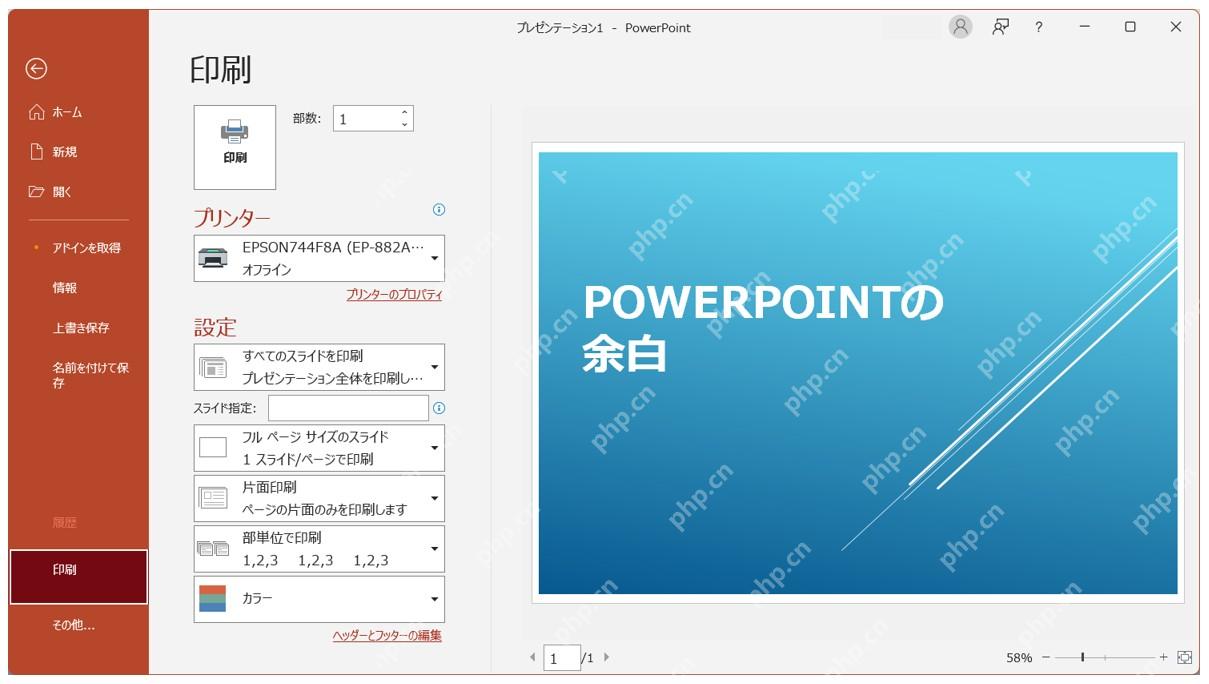Screen dimensions: 1209x684
Task: Click the preview page number field
Action: pos(561,658)
